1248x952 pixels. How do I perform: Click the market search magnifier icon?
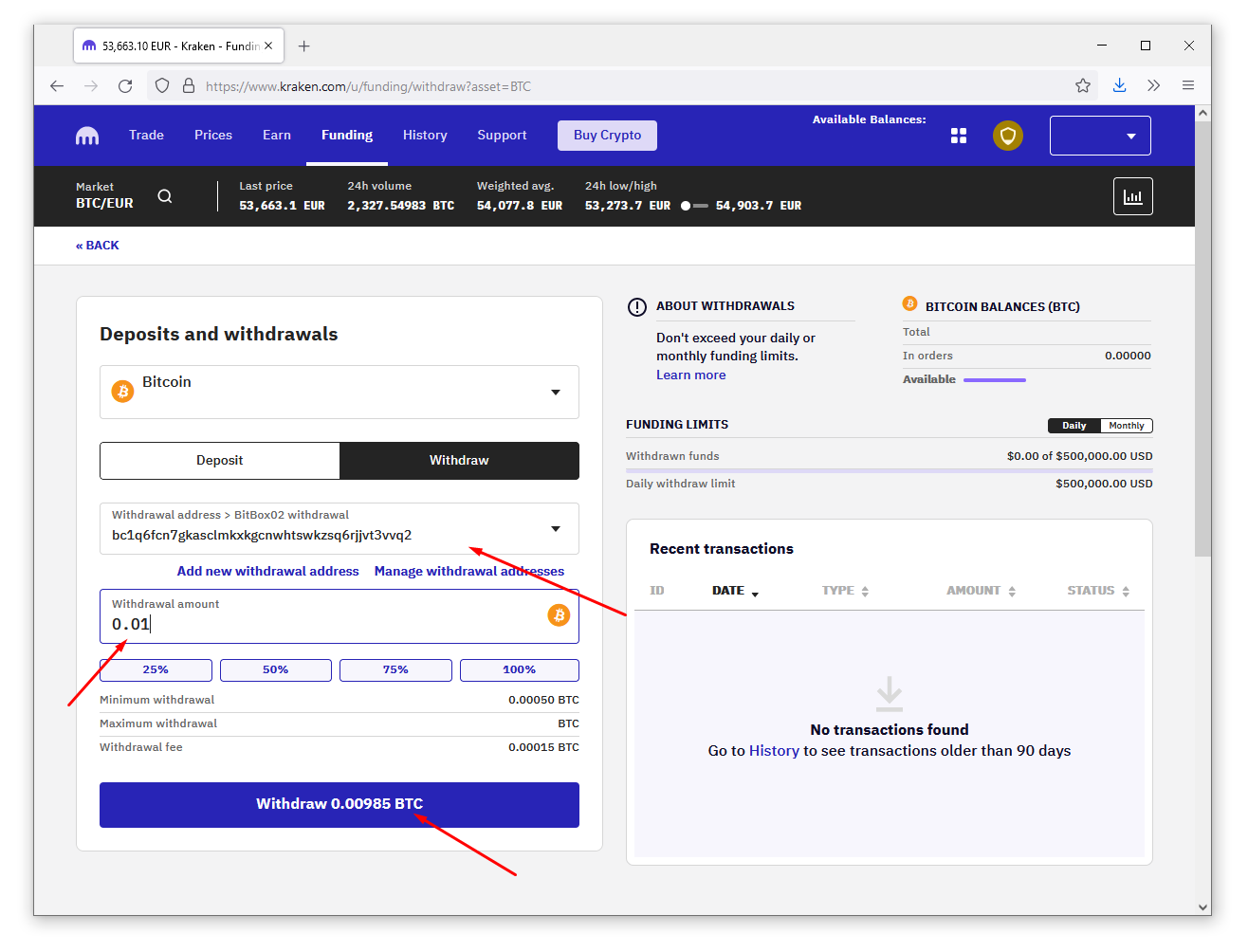(x=165, y=196)
